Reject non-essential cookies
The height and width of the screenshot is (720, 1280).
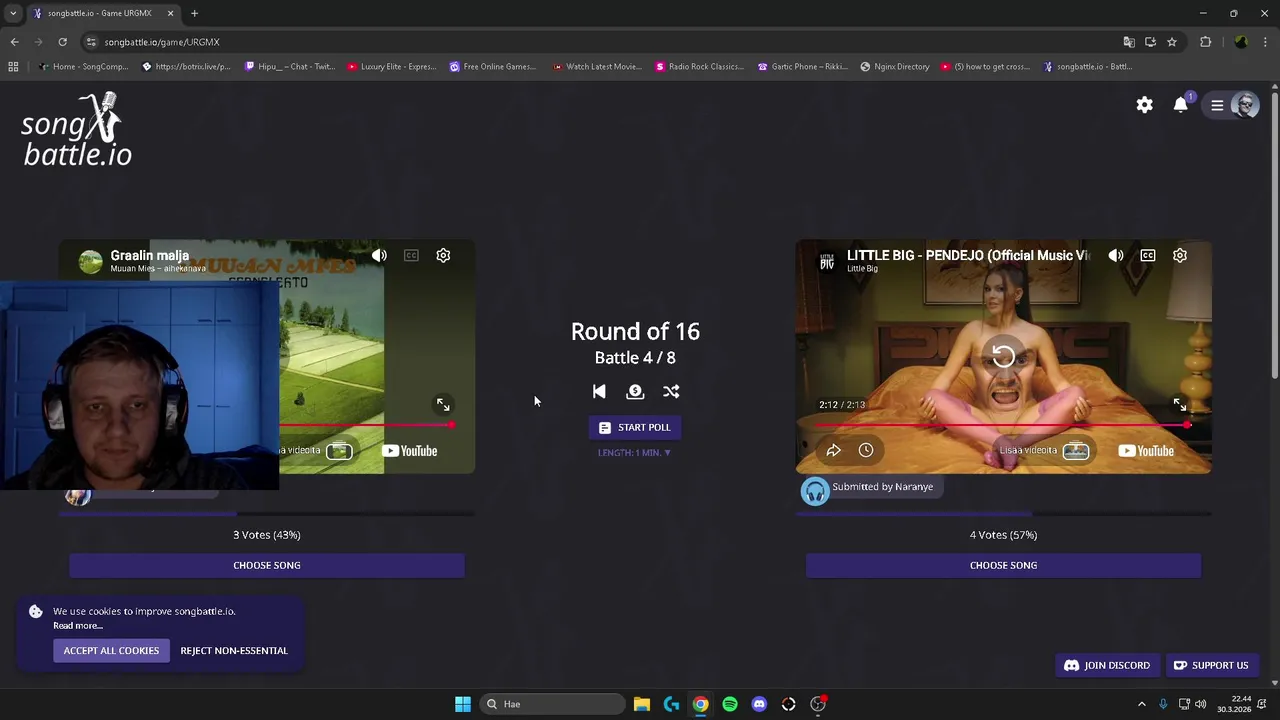pyautogui.click(x=234, y=651)
